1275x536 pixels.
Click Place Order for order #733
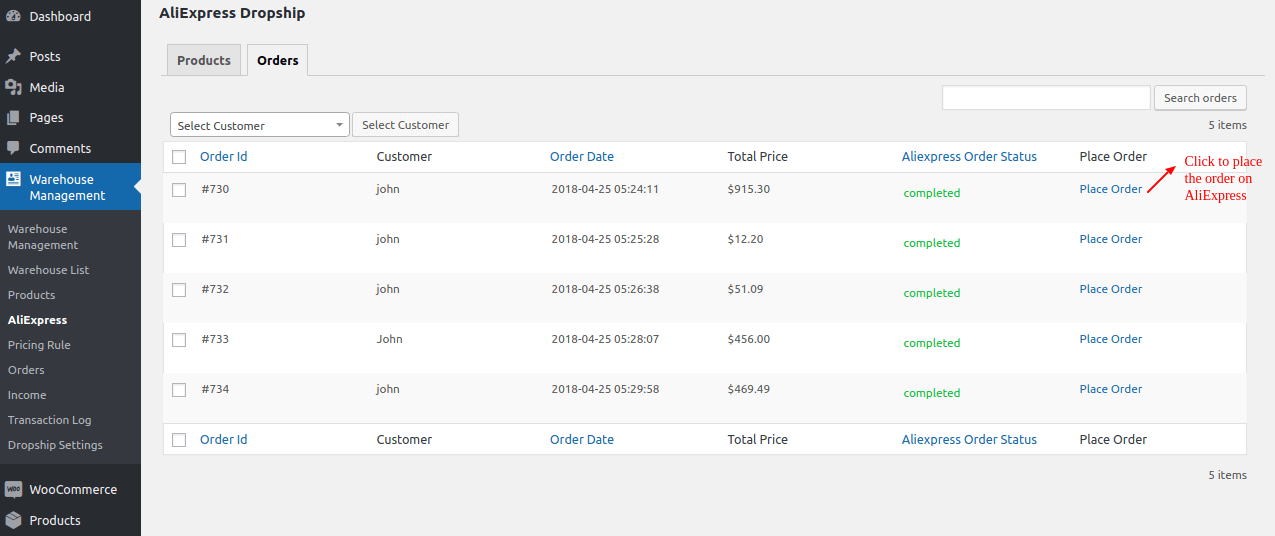tap(1111, 339)
